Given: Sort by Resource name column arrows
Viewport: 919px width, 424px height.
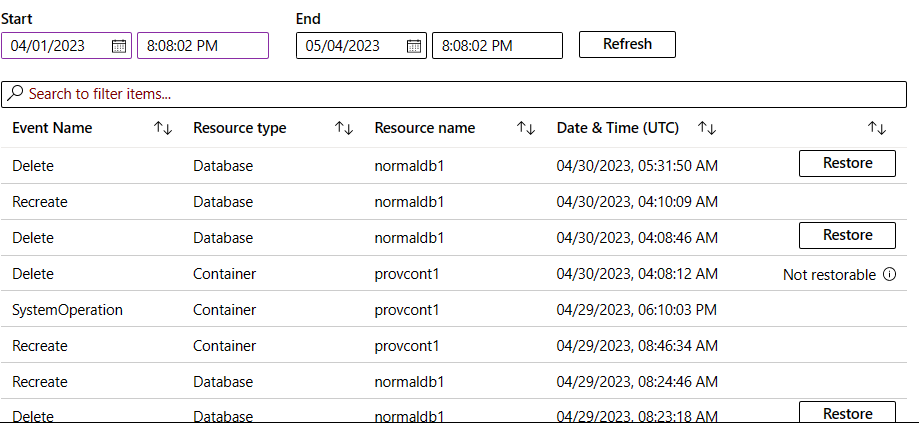Looking at the screenshot, I should click(x=526, y=128).
